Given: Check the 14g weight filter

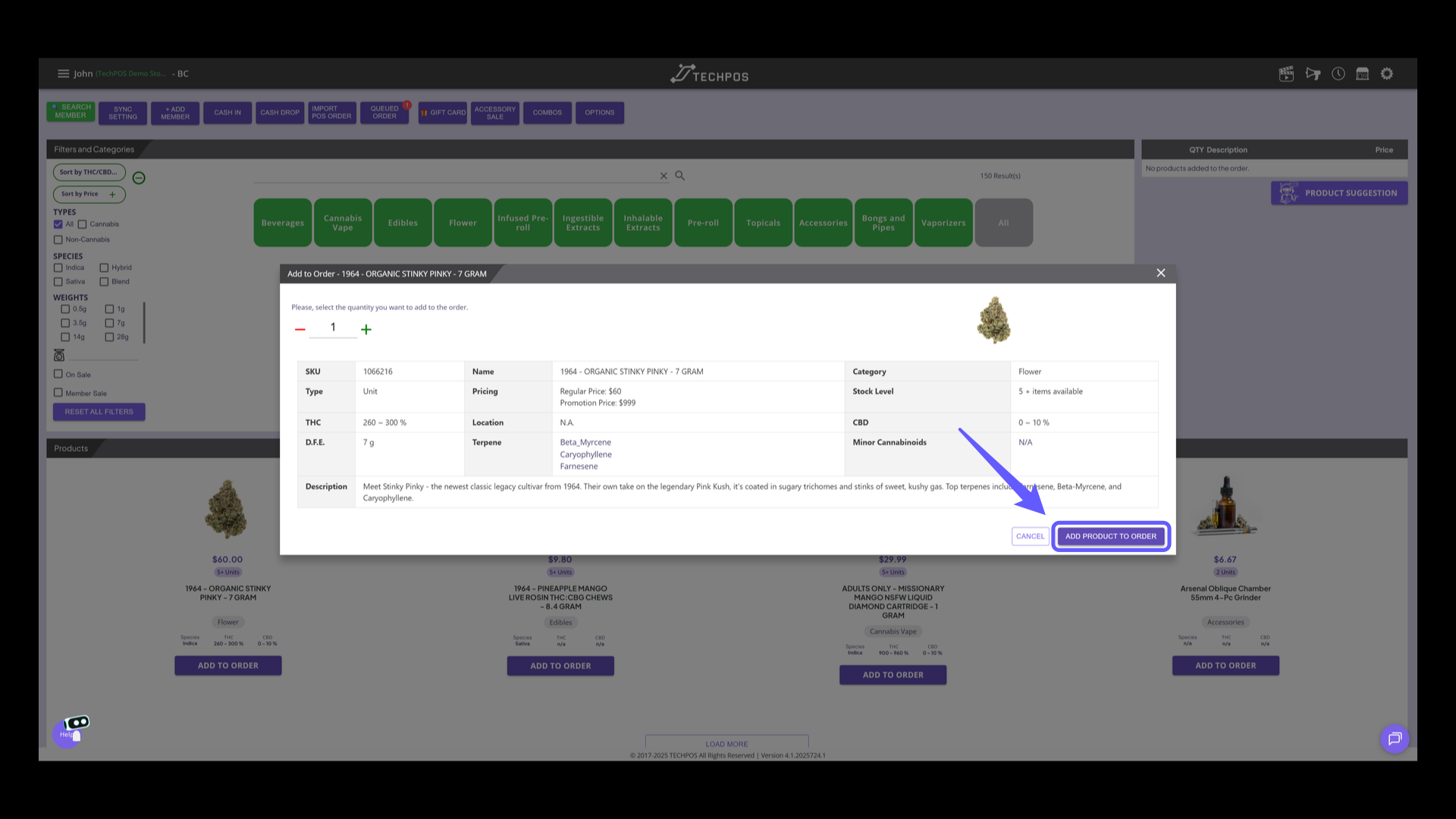Looking at the screenshot, I should point(65,337).
